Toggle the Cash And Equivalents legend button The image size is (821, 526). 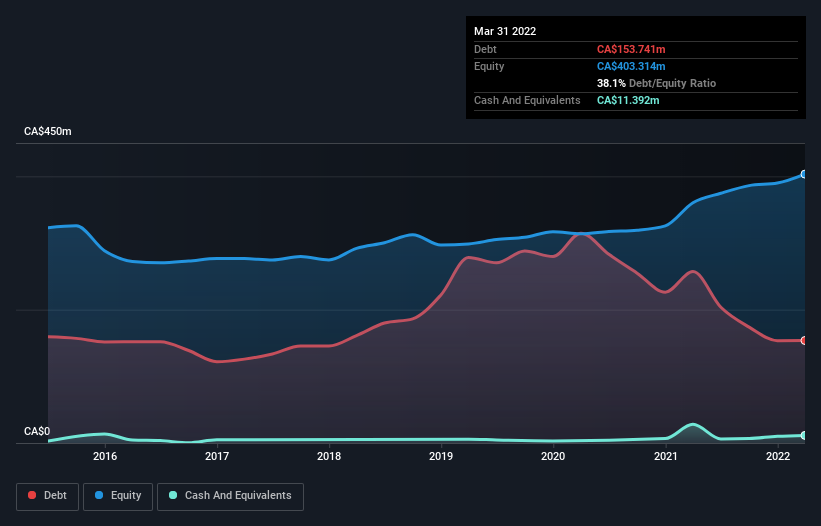230,496
